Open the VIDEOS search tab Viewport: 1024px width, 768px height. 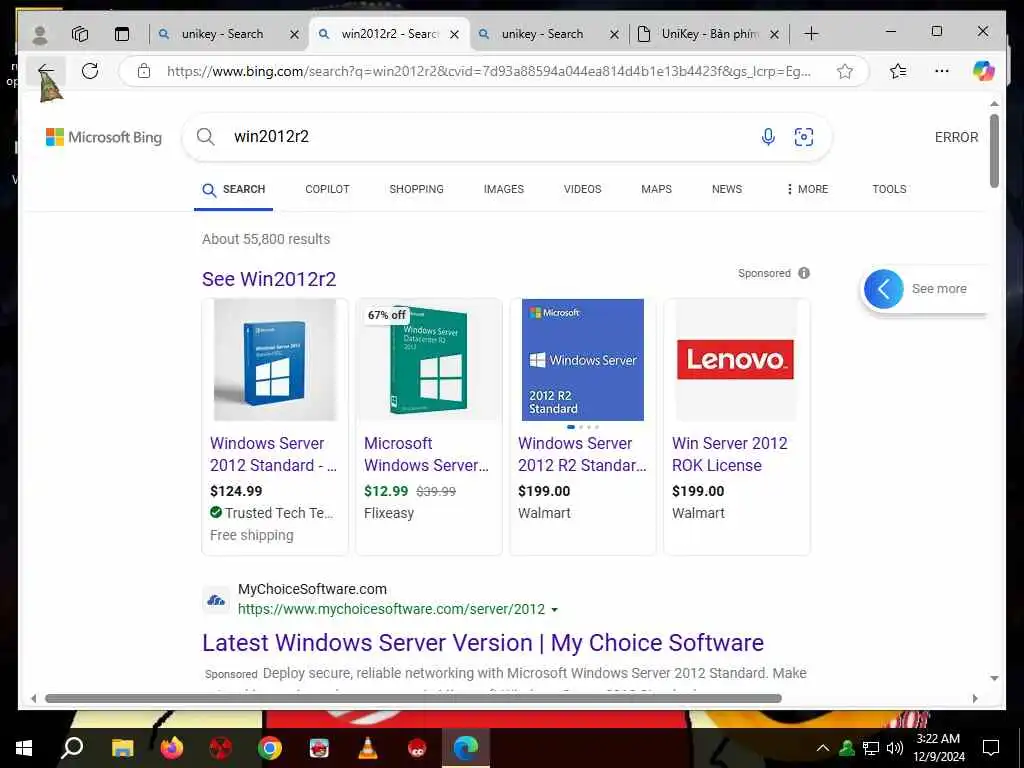583,189
